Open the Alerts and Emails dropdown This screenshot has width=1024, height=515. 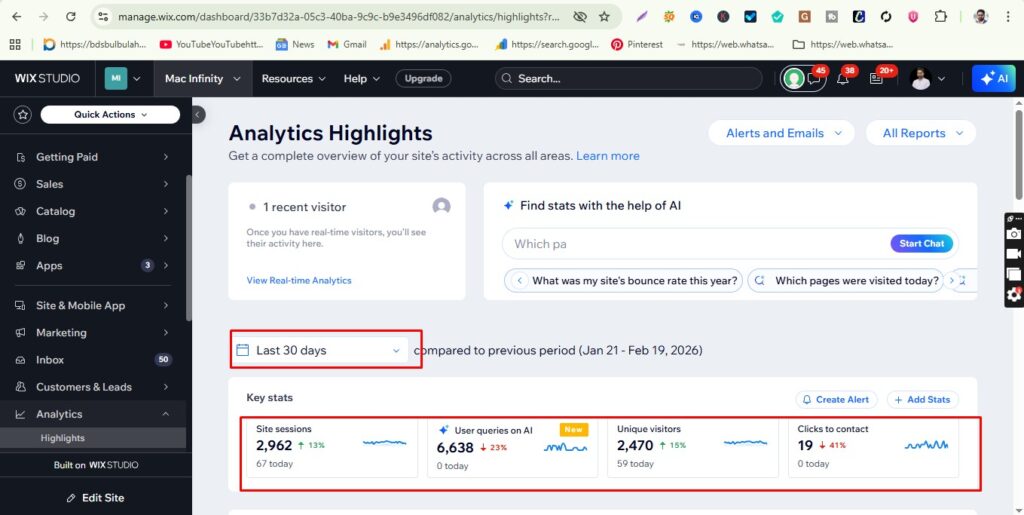point(781,133)
